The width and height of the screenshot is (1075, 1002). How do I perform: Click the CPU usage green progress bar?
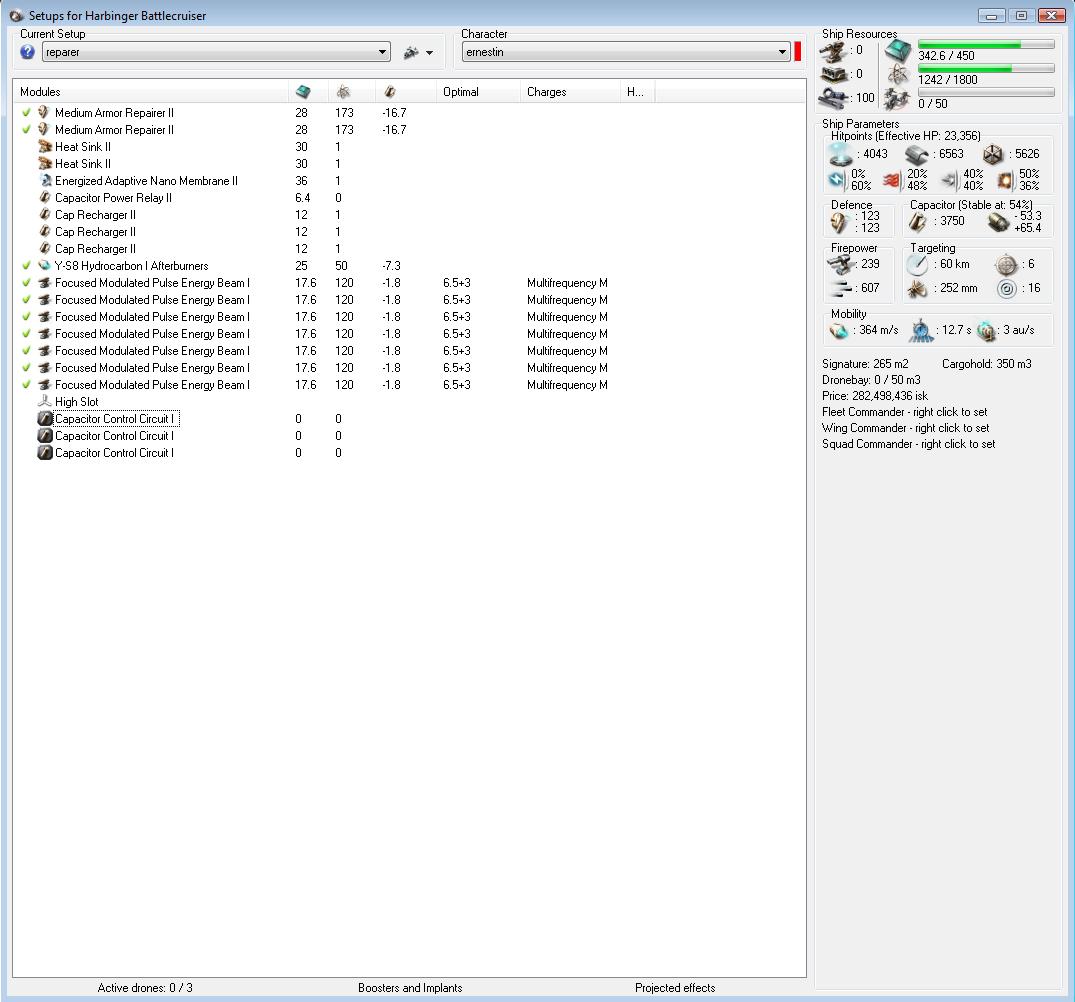(x=986, y=45)
